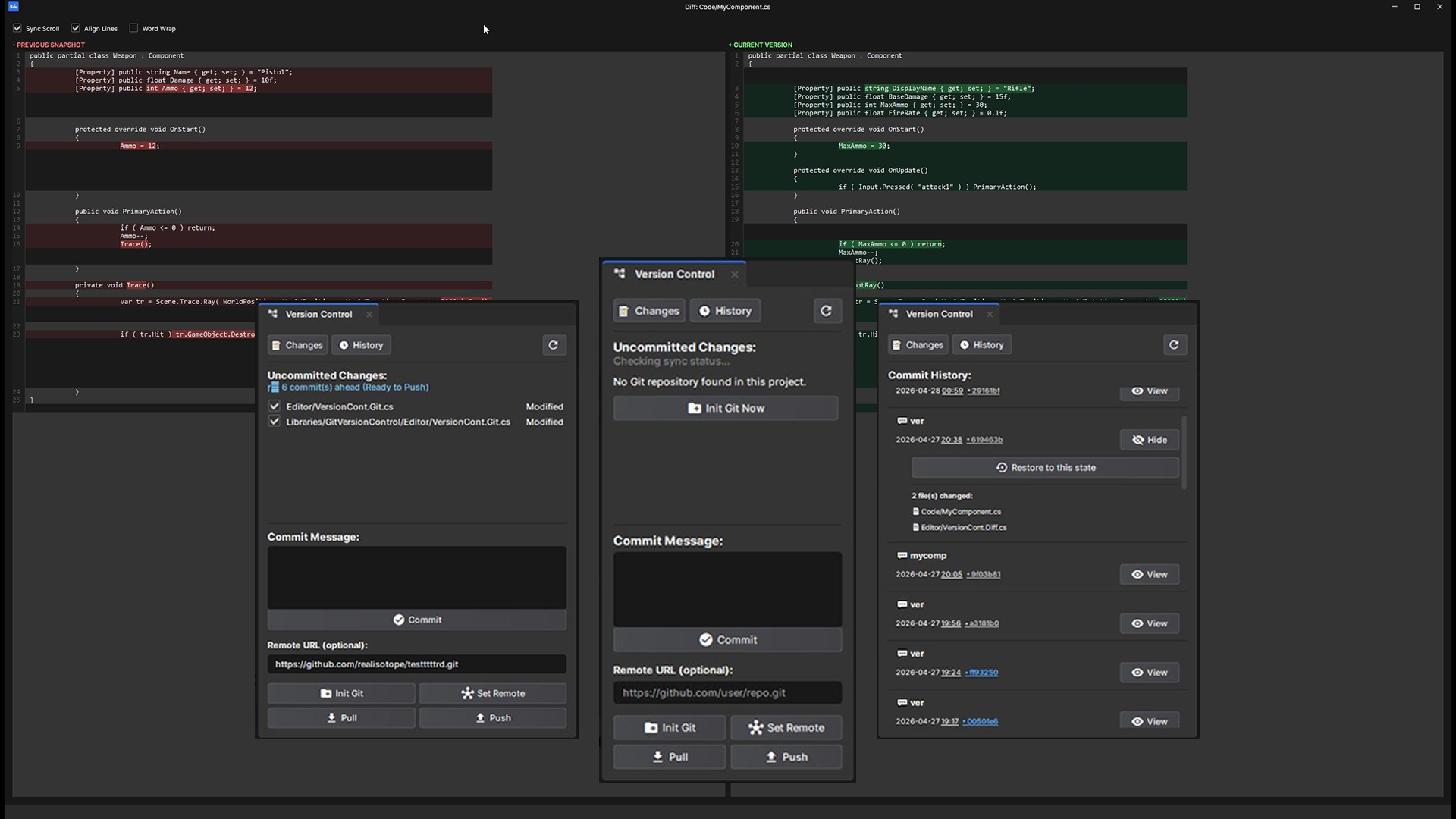Click refresh icon in middle Version Control panel
The width and height of the screenshot is (1456, 819).
[x=827, y=311]
